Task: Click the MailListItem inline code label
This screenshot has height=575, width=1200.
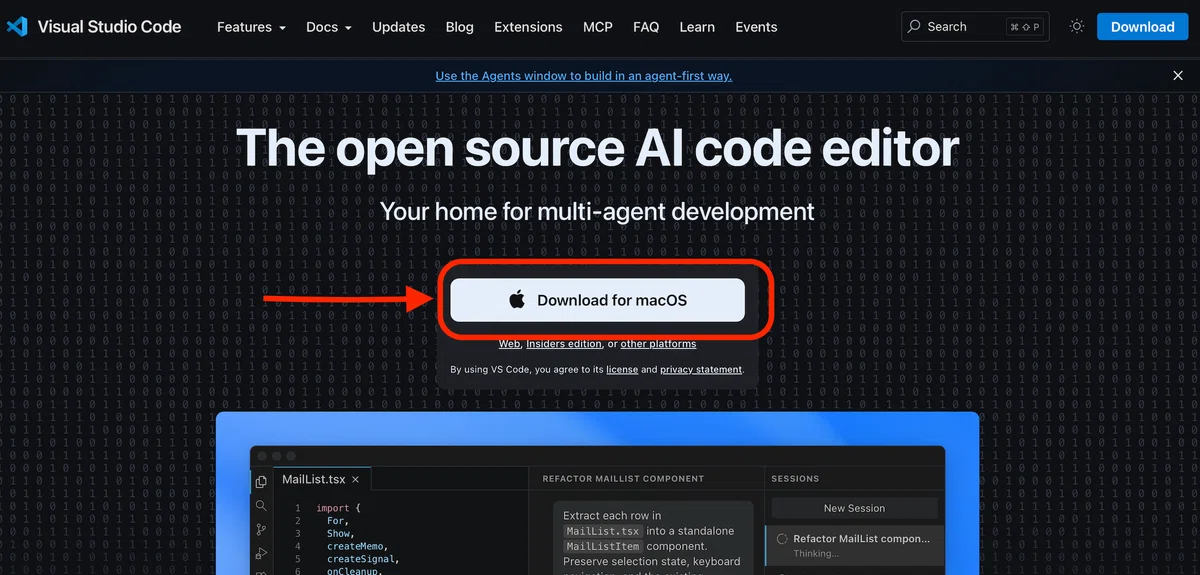Action: [x=602, y=546]
